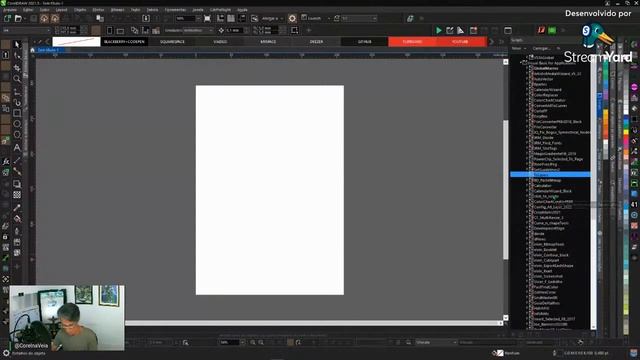Screen dimensions: 640x360
Task: Select portrait page orientation
Action: pos(109,31)
